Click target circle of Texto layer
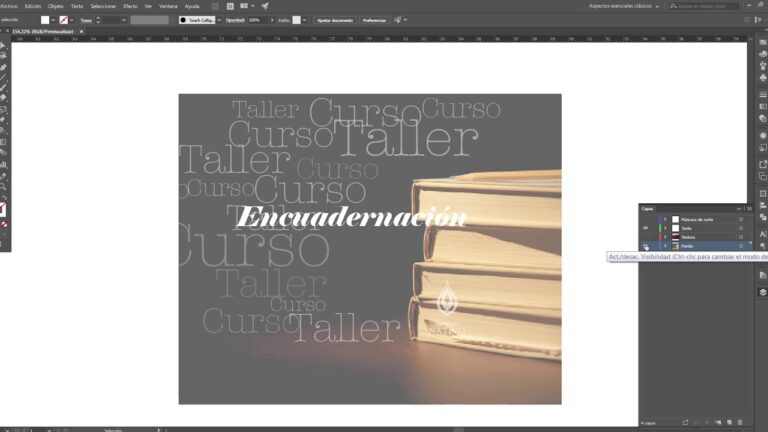Viewport: 768px width, 432px height. click(741, 228)
